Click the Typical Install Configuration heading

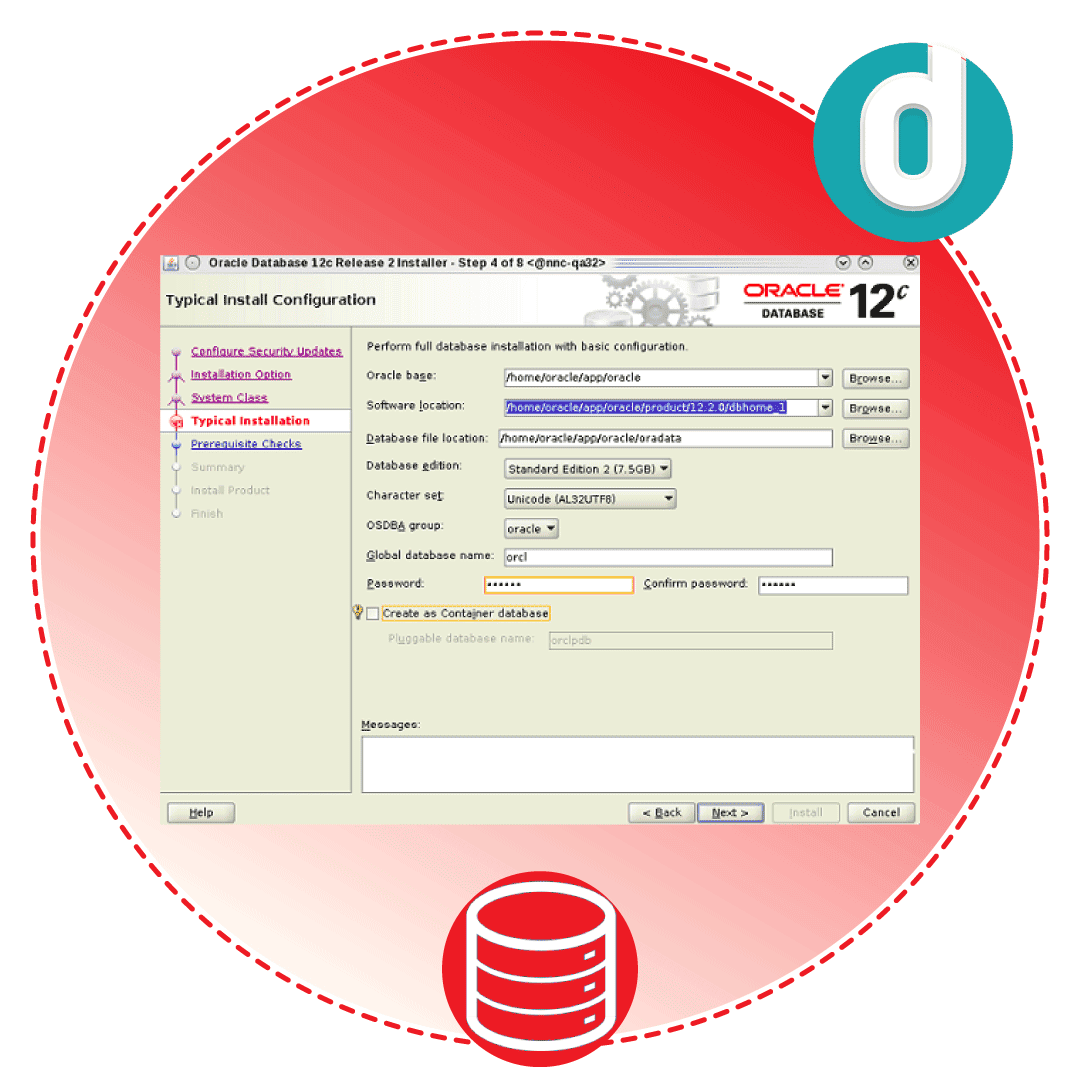[x=271, y=300]
